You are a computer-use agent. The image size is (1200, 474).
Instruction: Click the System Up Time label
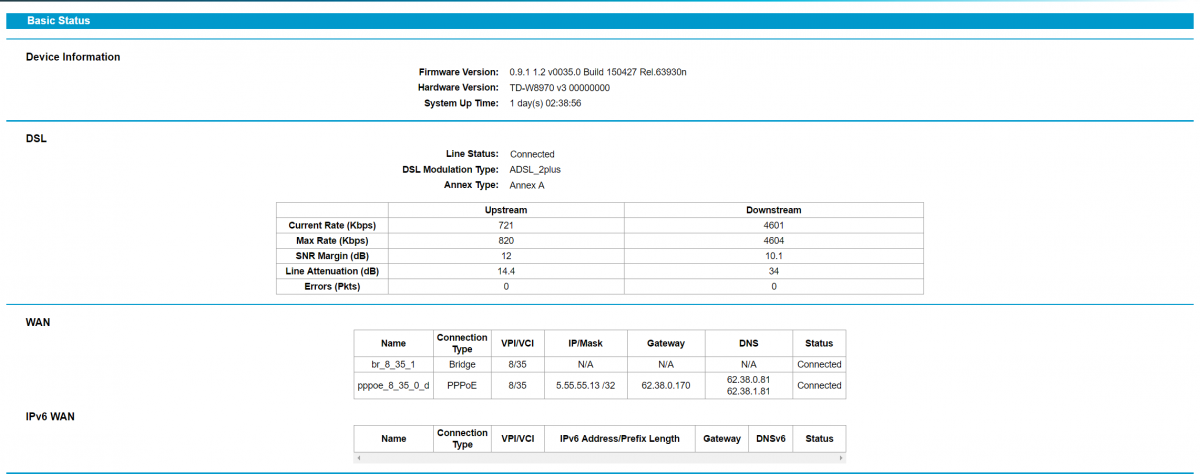click(461, 103)
